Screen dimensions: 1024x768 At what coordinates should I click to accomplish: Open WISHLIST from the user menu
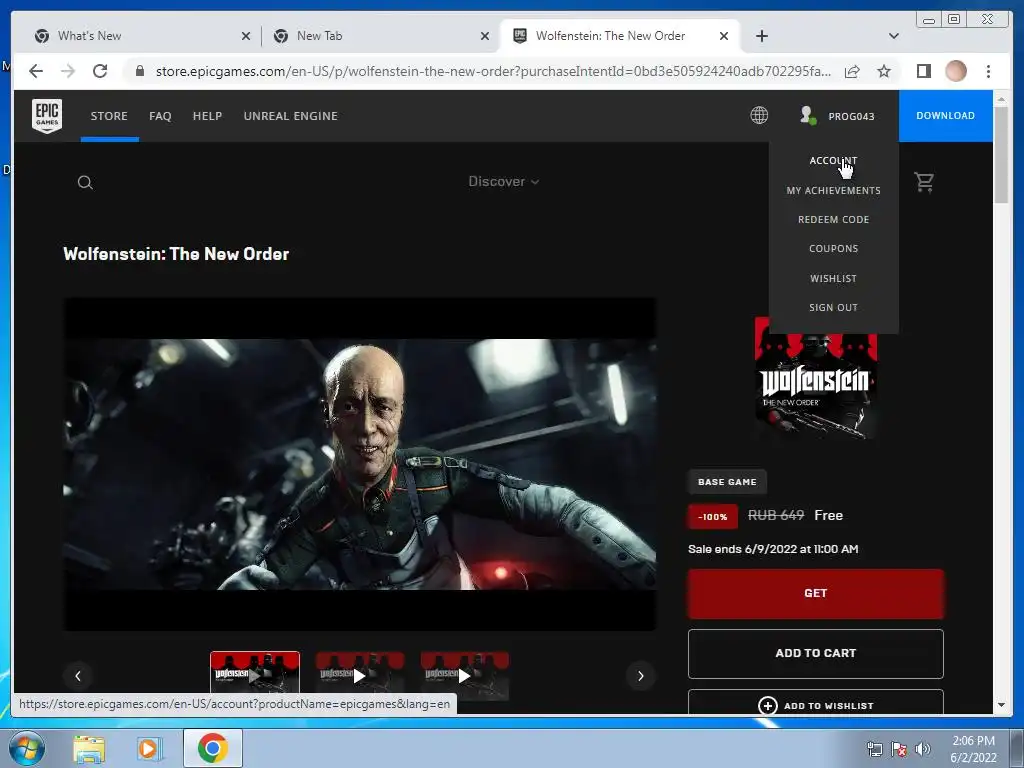click(833, 278)
